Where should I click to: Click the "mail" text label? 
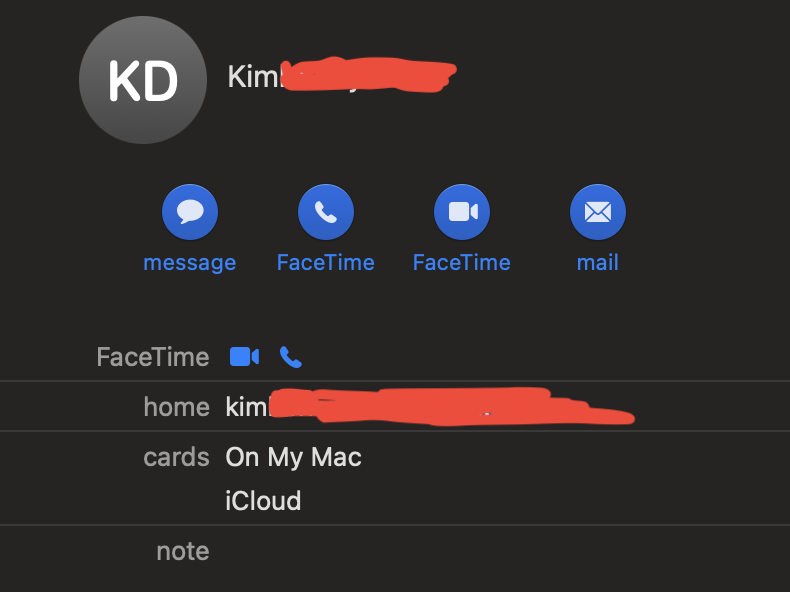tap(598, 262)
